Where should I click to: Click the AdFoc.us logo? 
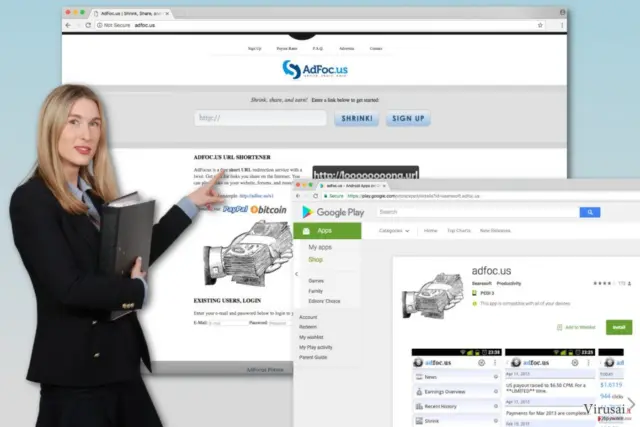point(315,69)
